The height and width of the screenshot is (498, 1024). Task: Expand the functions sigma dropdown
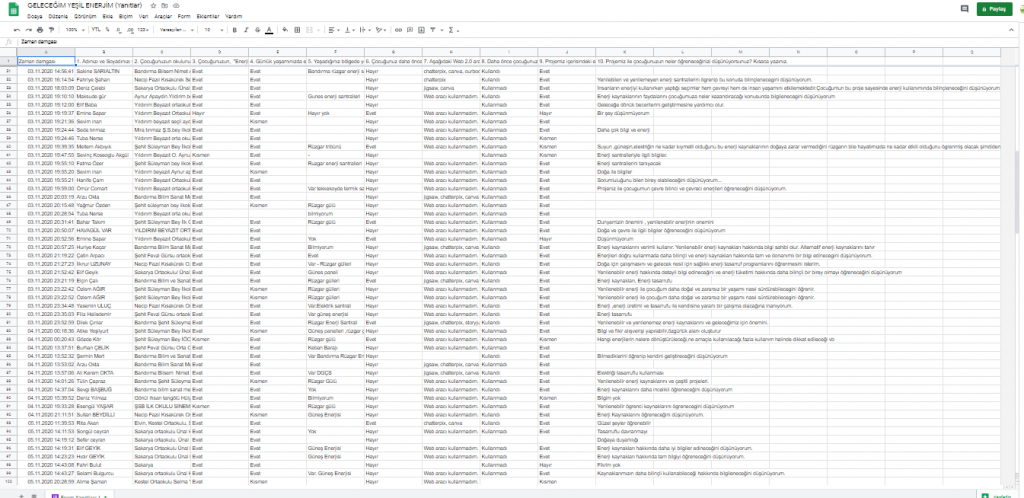[x=453, y=30]
